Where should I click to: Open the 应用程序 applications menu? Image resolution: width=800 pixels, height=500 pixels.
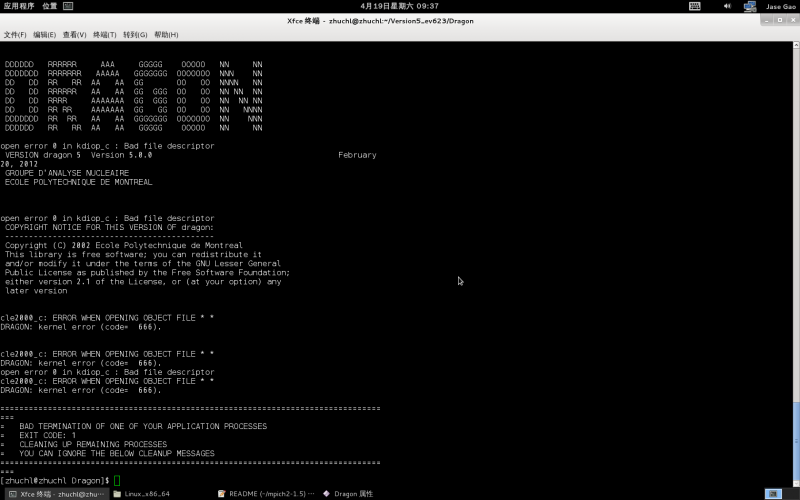pyautogui.click(x=19, y=6)
